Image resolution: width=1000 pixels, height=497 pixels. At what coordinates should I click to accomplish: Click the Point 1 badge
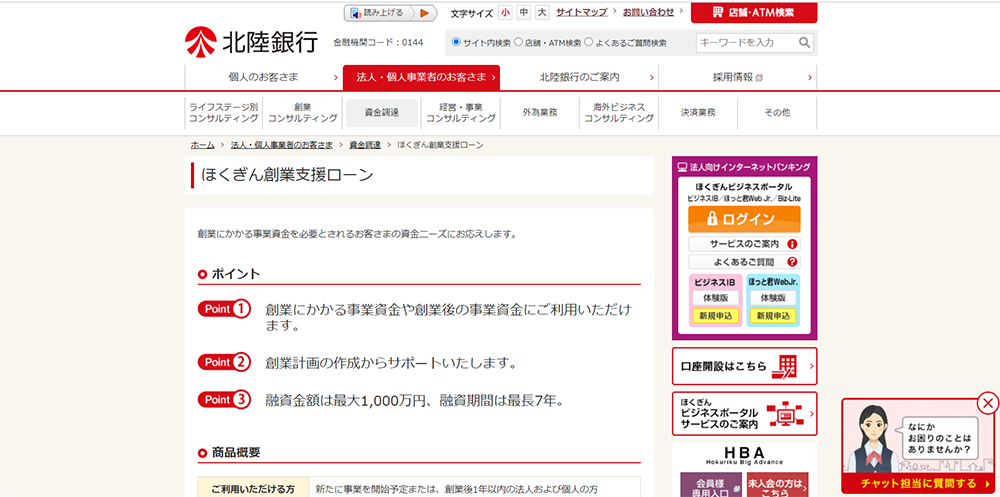(x=224, y=309)
